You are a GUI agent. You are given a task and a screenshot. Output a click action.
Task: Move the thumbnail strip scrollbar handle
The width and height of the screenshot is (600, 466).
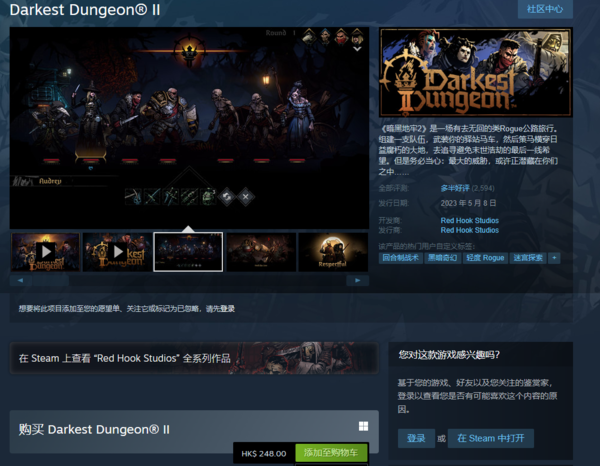pyautogui.click(x=51, y=280)
